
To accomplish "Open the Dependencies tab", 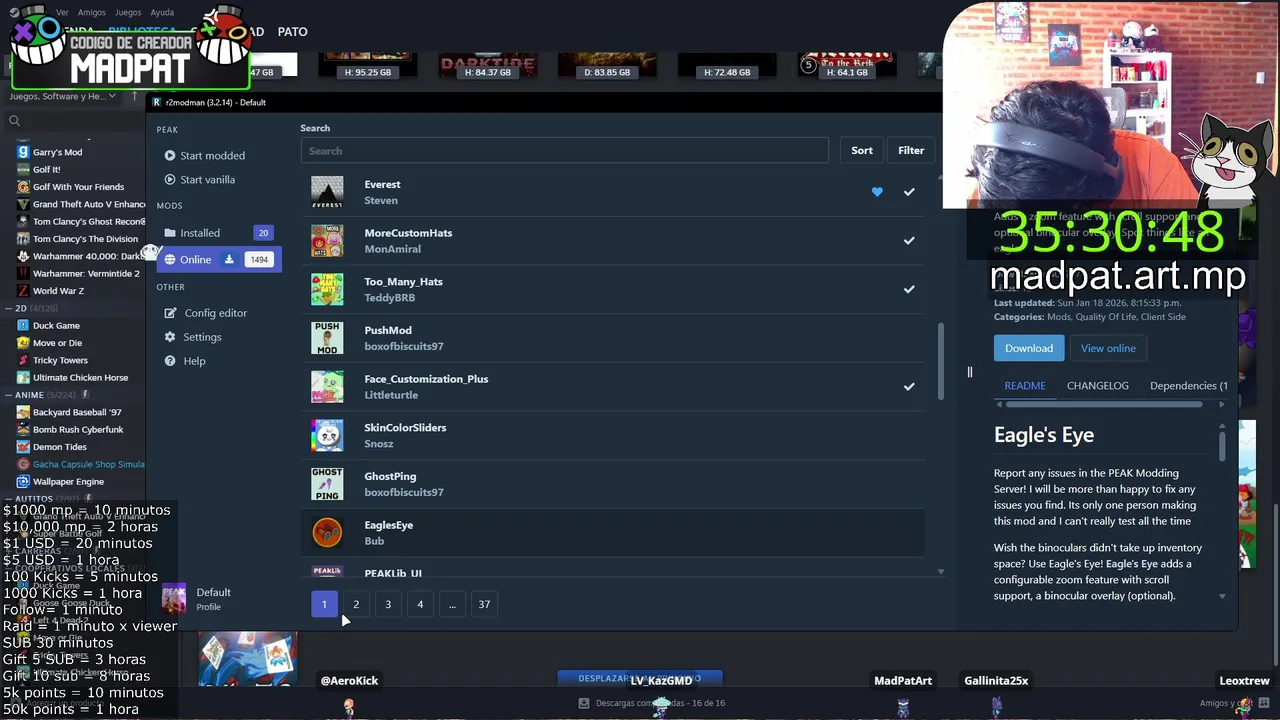I will (x=1188, y=385).
